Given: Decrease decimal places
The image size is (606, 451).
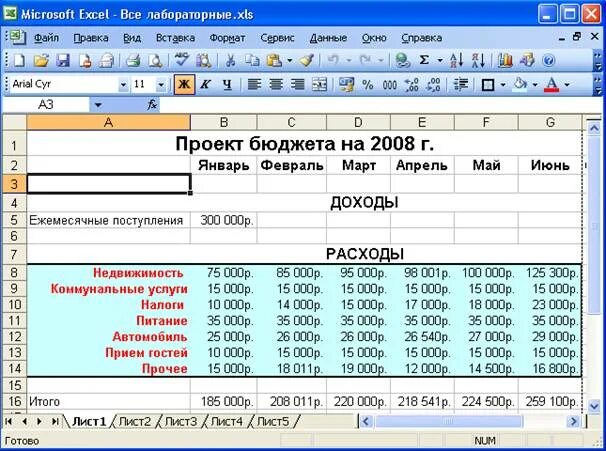Looking at the screenshot, I should (433, 84).
